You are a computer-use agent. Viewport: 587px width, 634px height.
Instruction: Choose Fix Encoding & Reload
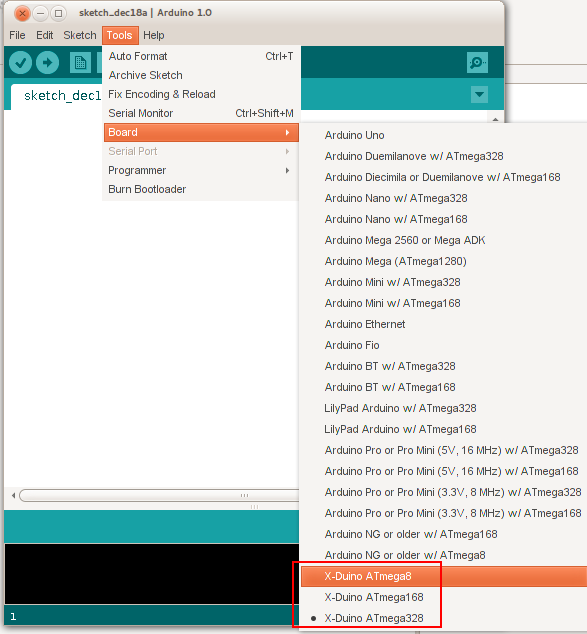pos(201,94)
